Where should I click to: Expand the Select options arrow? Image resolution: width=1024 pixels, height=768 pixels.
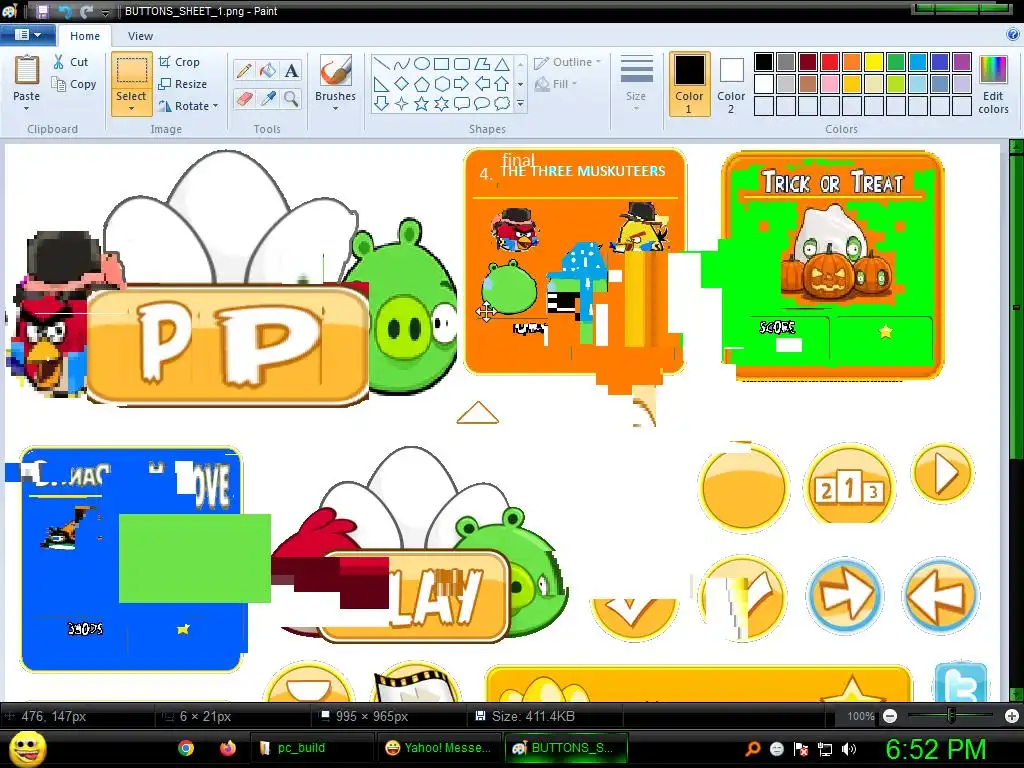[x=131, y=109]
